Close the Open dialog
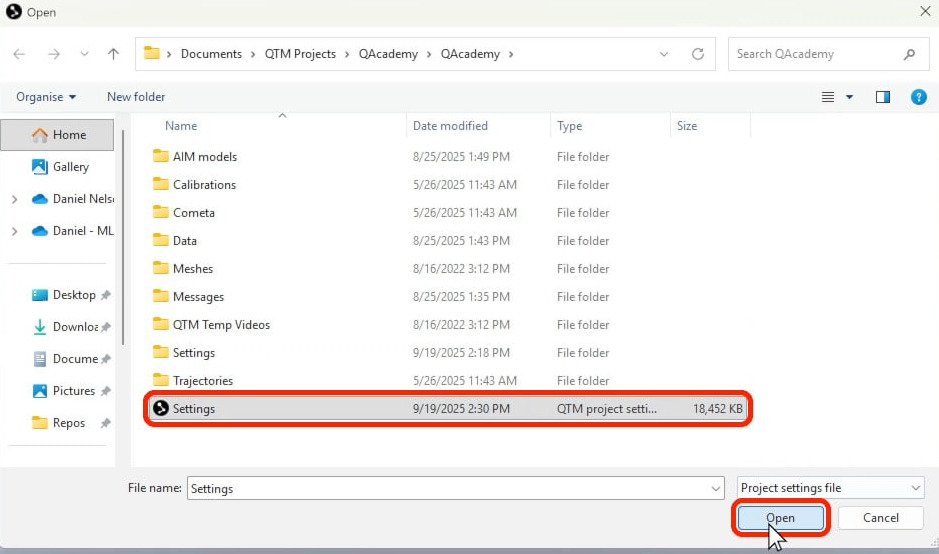This screenshot has width=939, height=554. pyautogui.click(x=925, y=11)
